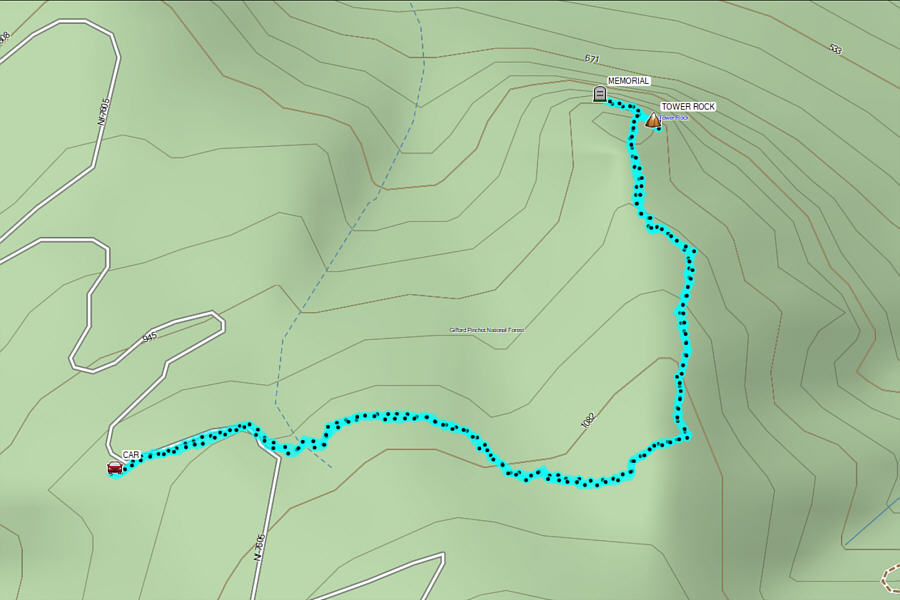The image size is (900, 600).
Task: Select the 533 contour elevation label
Action: point(835,49)
